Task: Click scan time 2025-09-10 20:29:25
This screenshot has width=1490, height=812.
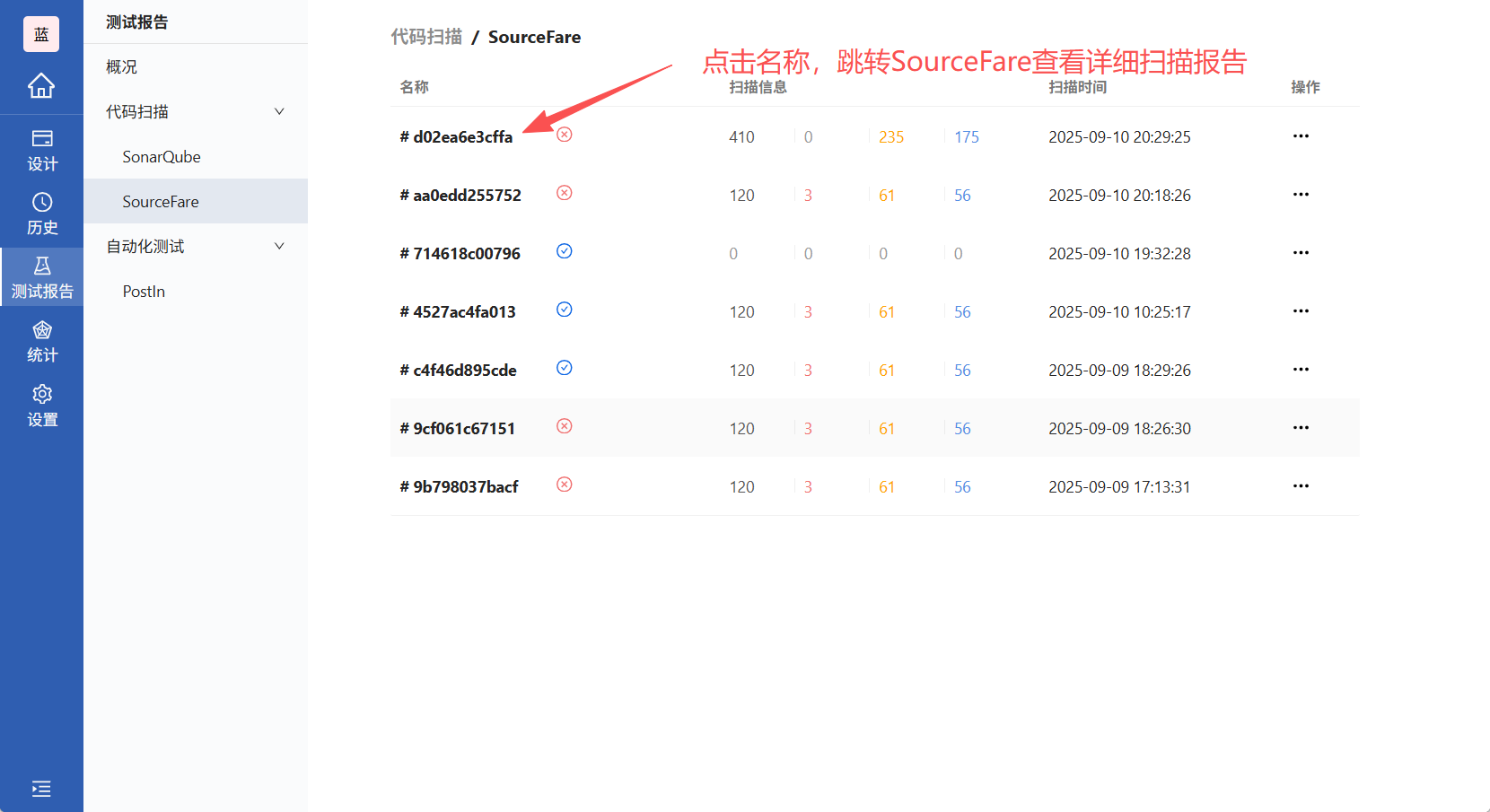Action: click(x=1119, y=137)
